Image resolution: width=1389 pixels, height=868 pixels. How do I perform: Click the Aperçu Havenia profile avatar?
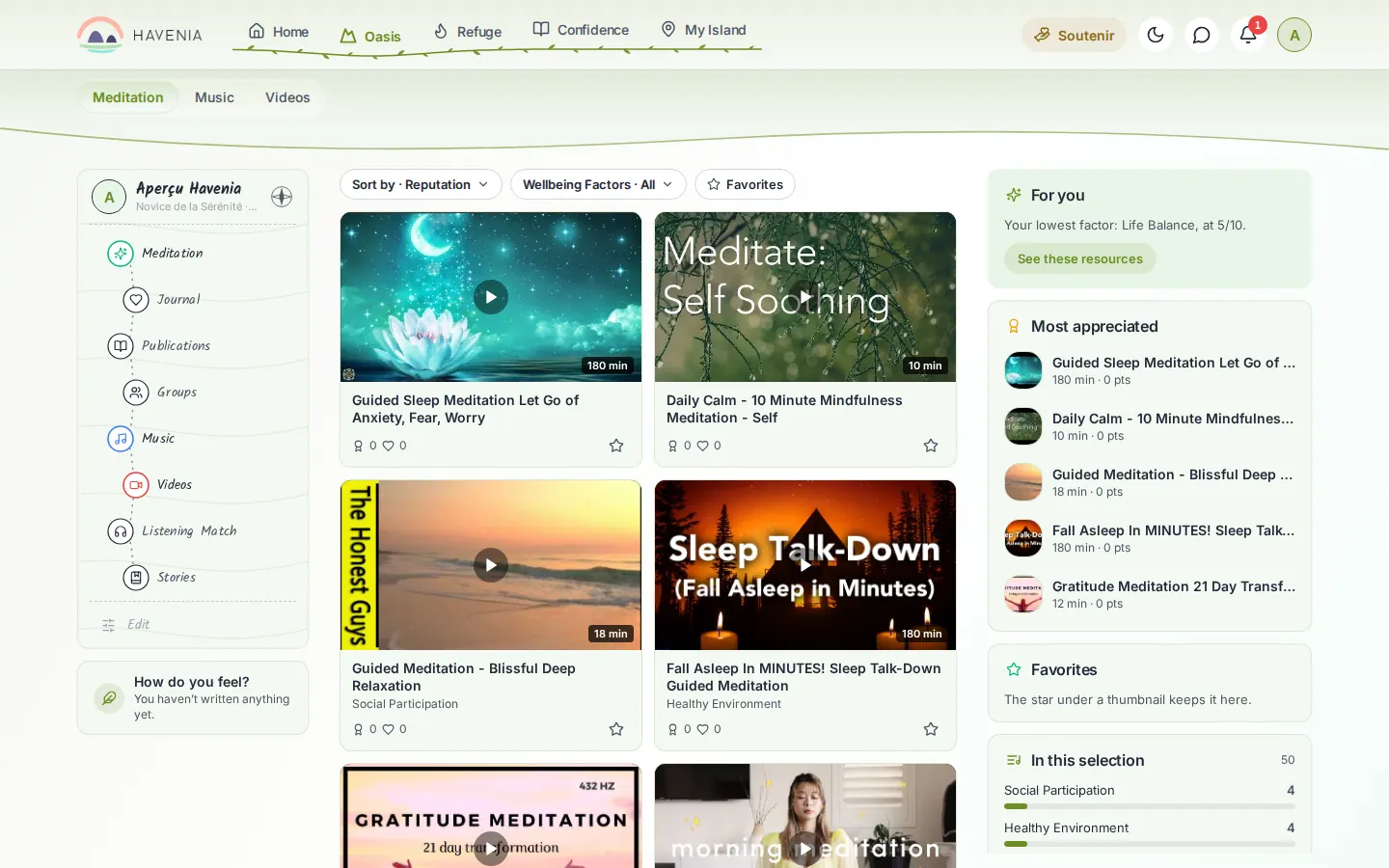[x=109, y=197]
